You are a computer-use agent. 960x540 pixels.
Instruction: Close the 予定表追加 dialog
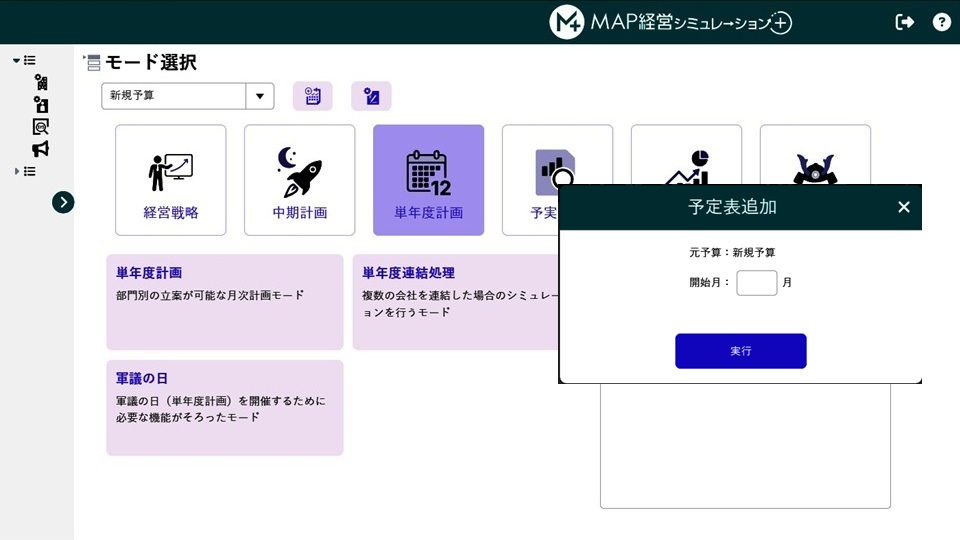coord(903,207)
